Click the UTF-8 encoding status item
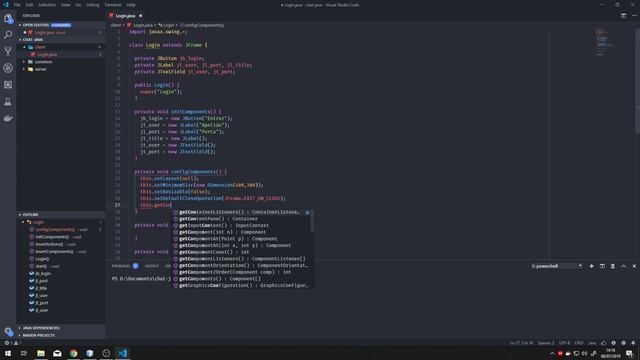 (564, 343)
